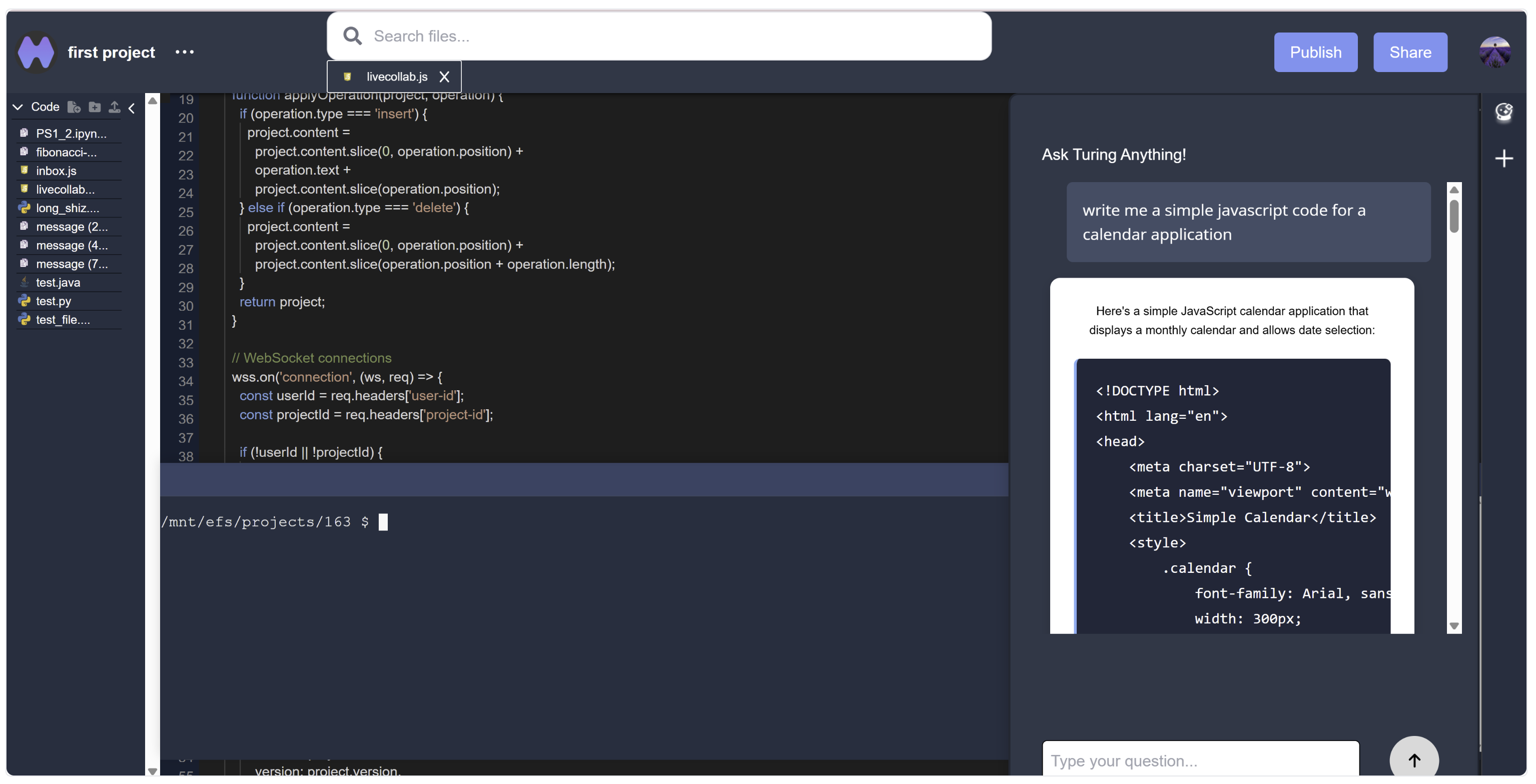The image size is (1536, 784).
Task: Click the new folder icon
Action: pyautogui.click(x=94, y=107)
